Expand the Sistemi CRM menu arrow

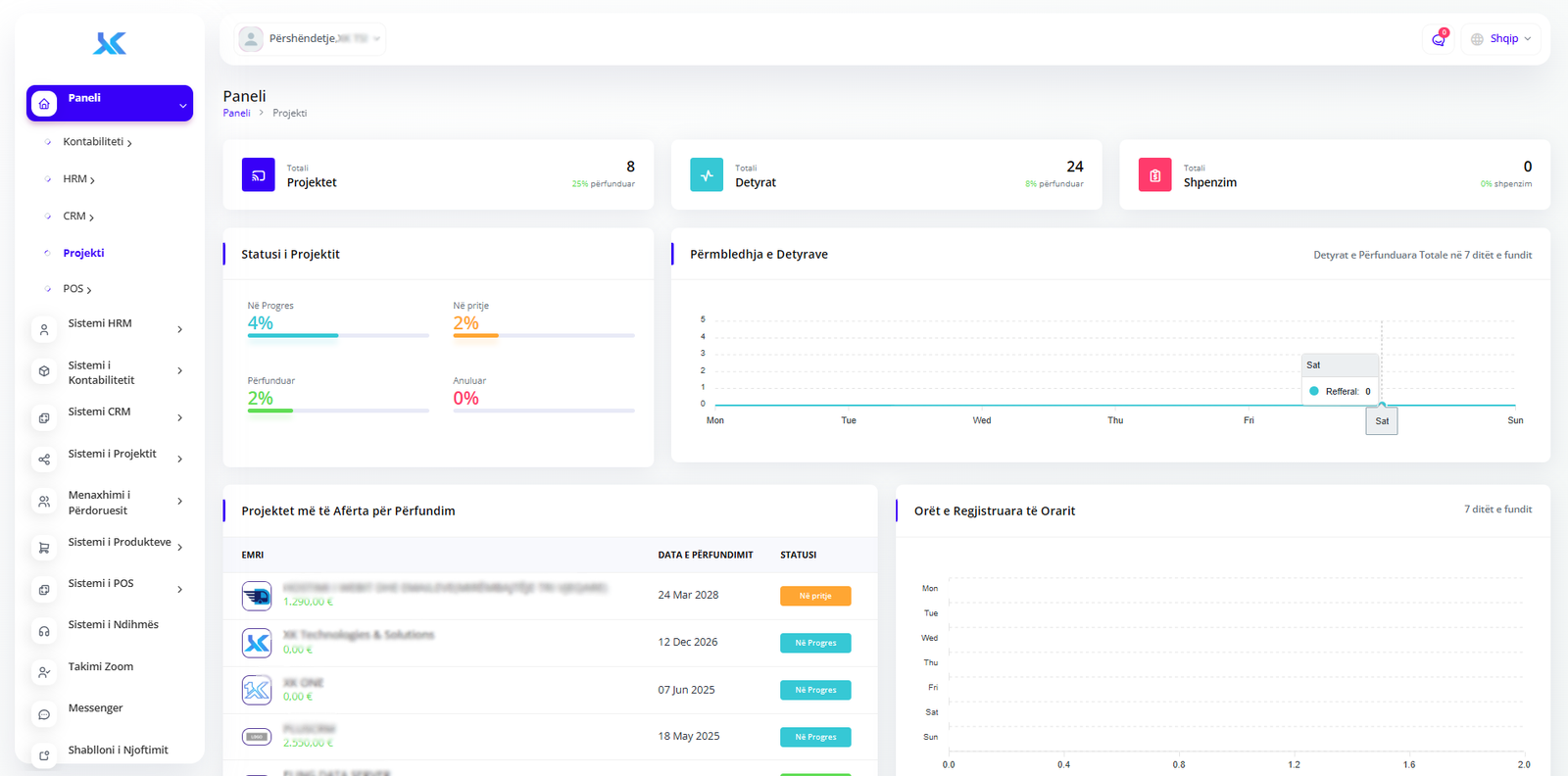(179, 417)
